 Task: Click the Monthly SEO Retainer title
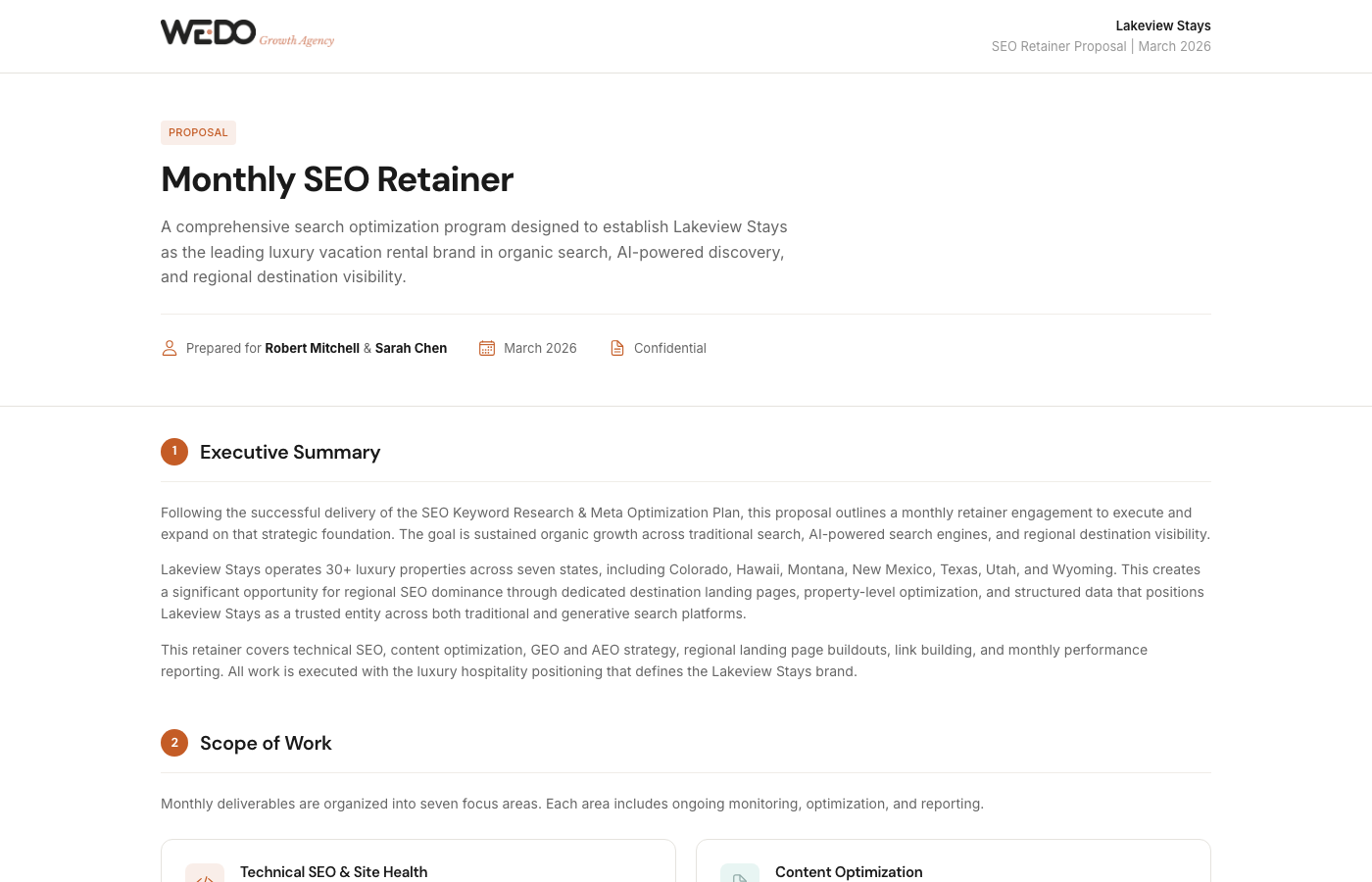click(337, 179)
